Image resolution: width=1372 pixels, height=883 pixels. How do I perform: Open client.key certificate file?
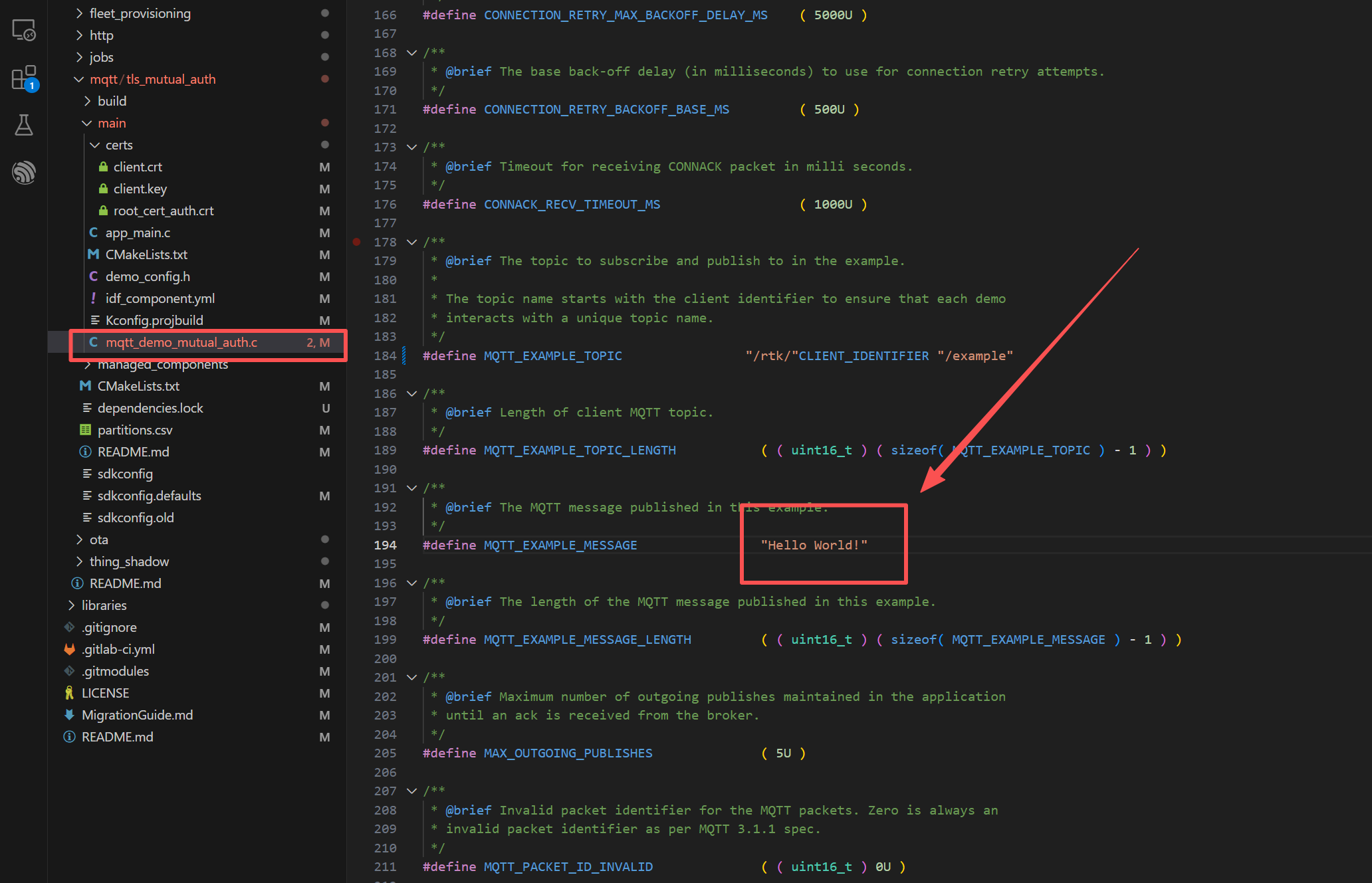point(140,189)
